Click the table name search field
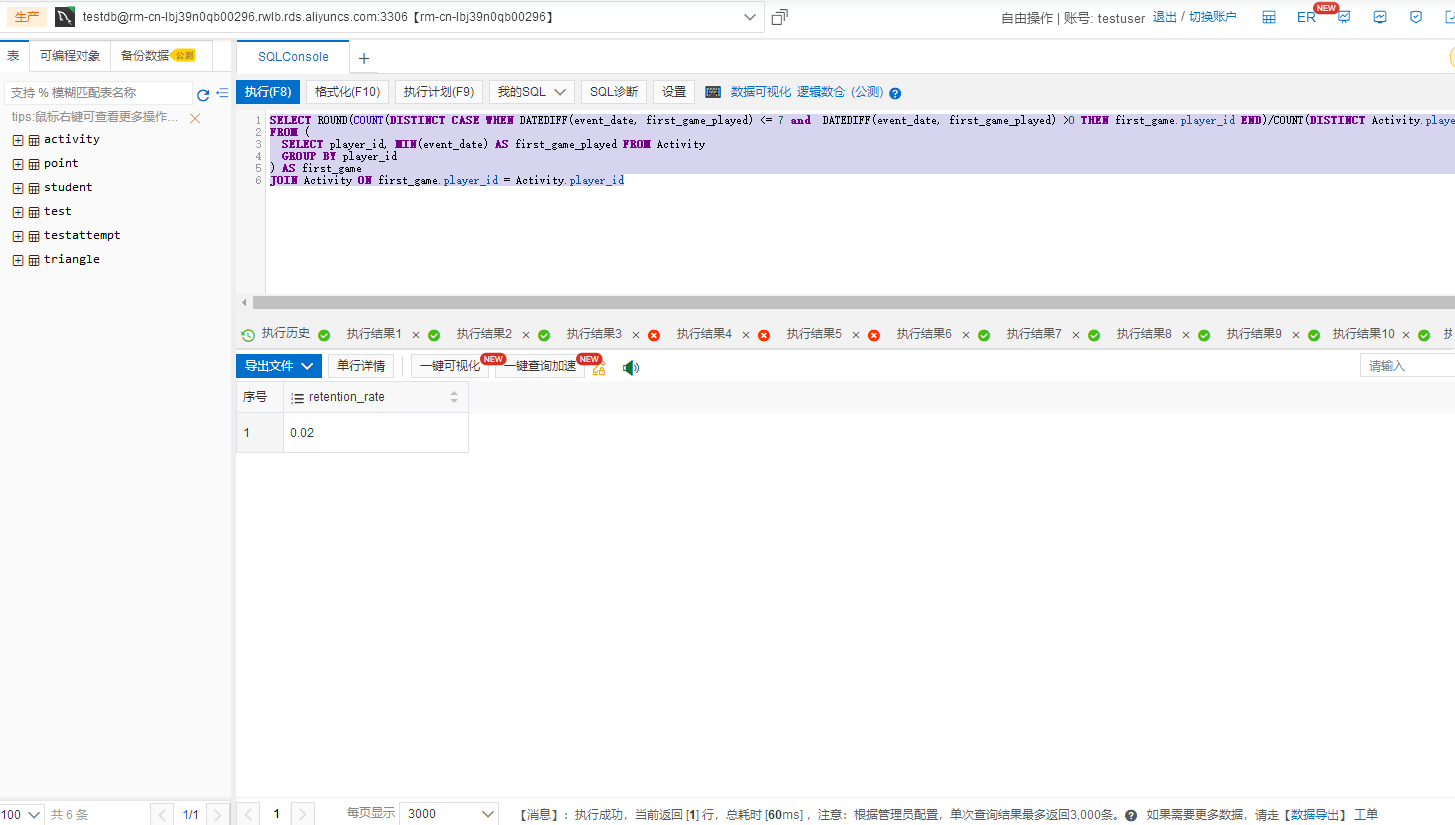This screenshot has width=1455, height=825. coord(98,93)
